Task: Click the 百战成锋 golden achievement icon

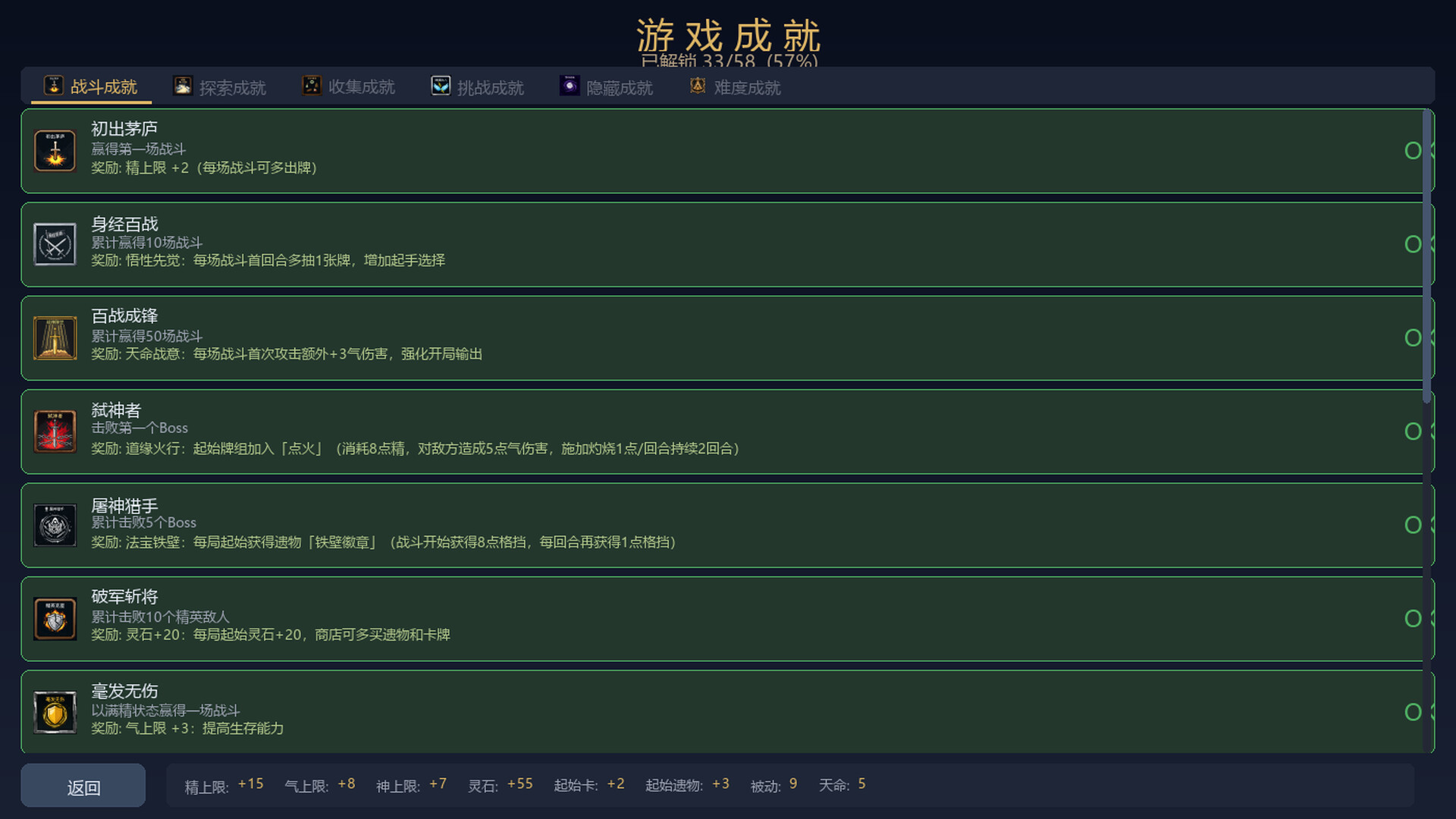Action: [x=55, y=337]
